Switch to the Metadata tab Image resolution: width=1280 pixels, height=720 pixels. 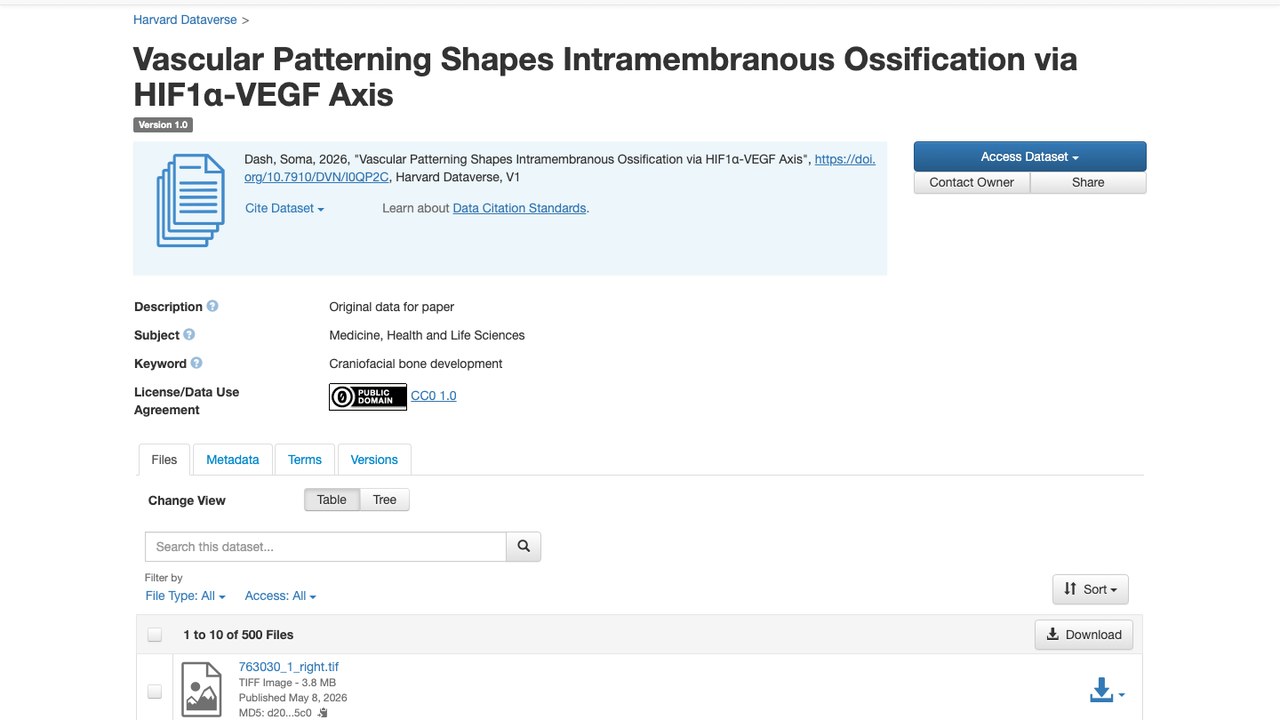(x=233, y=460)
